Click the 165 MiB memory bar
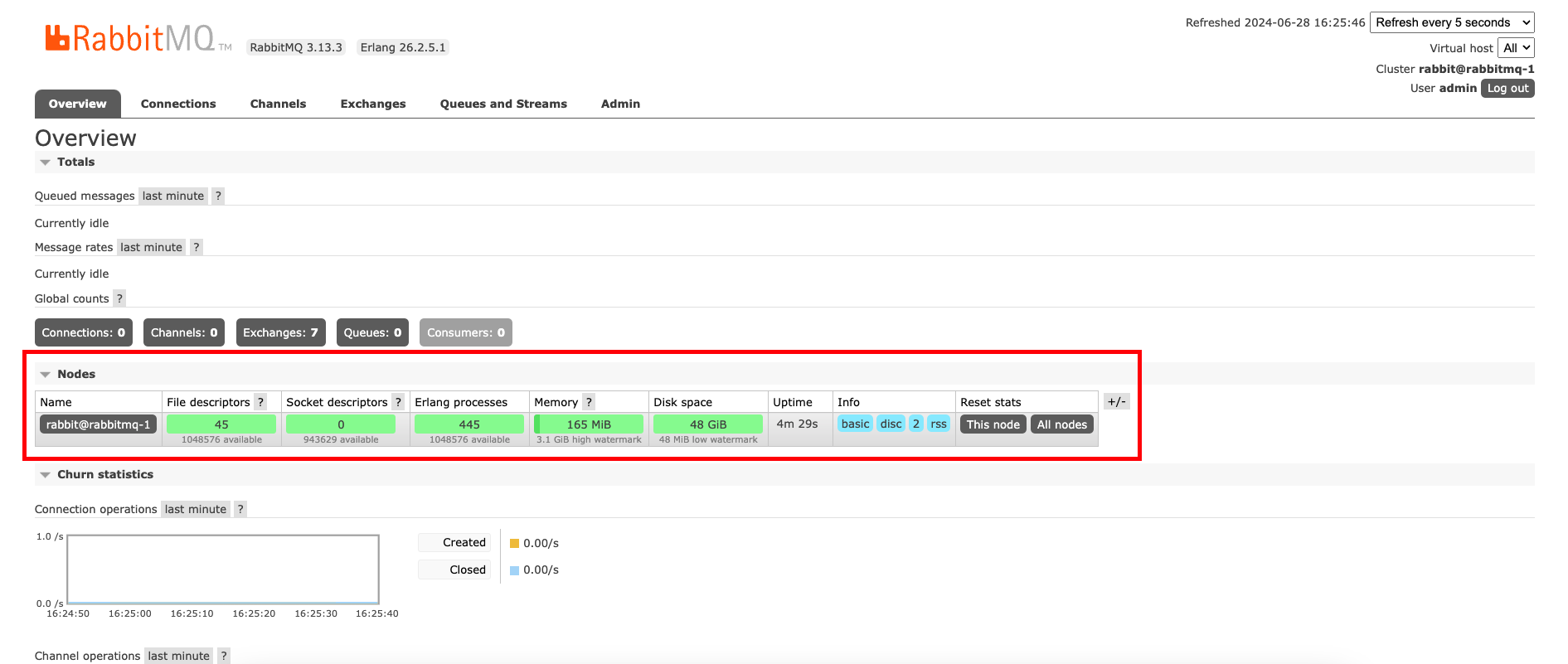 click(x=589, y=424)
